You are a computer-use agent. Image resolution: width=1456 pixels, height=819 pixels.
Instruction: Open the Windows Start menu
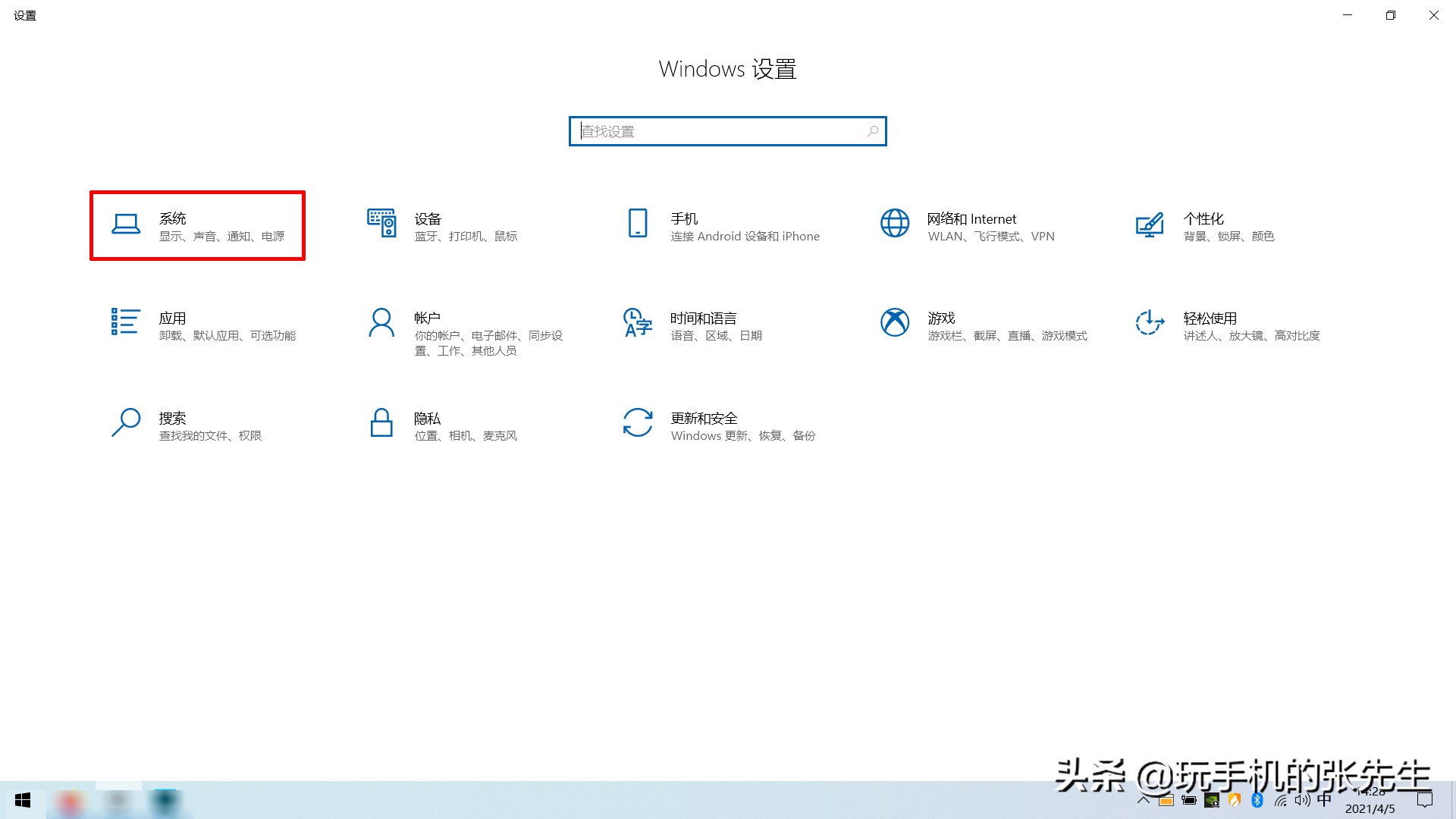pos(23,800)
